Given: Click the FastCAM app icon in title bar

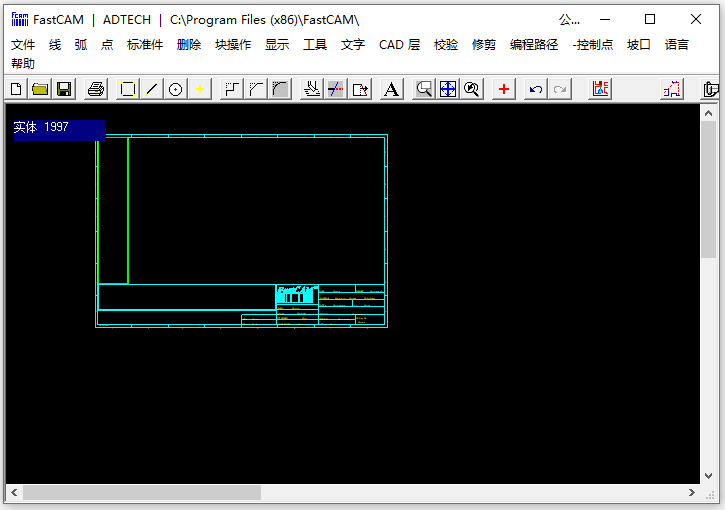Looking at the screenshot, I should coord(20,19).
